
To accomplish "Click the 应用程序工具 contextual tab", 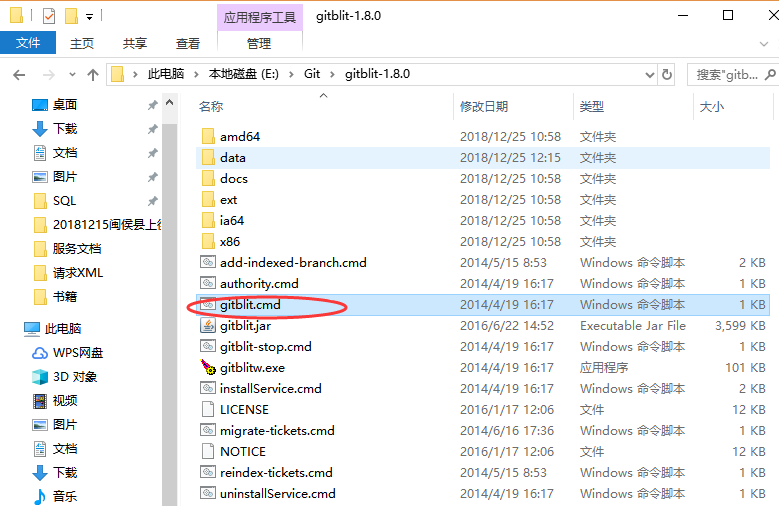I will pyautogui.click(x=259, y=17).
